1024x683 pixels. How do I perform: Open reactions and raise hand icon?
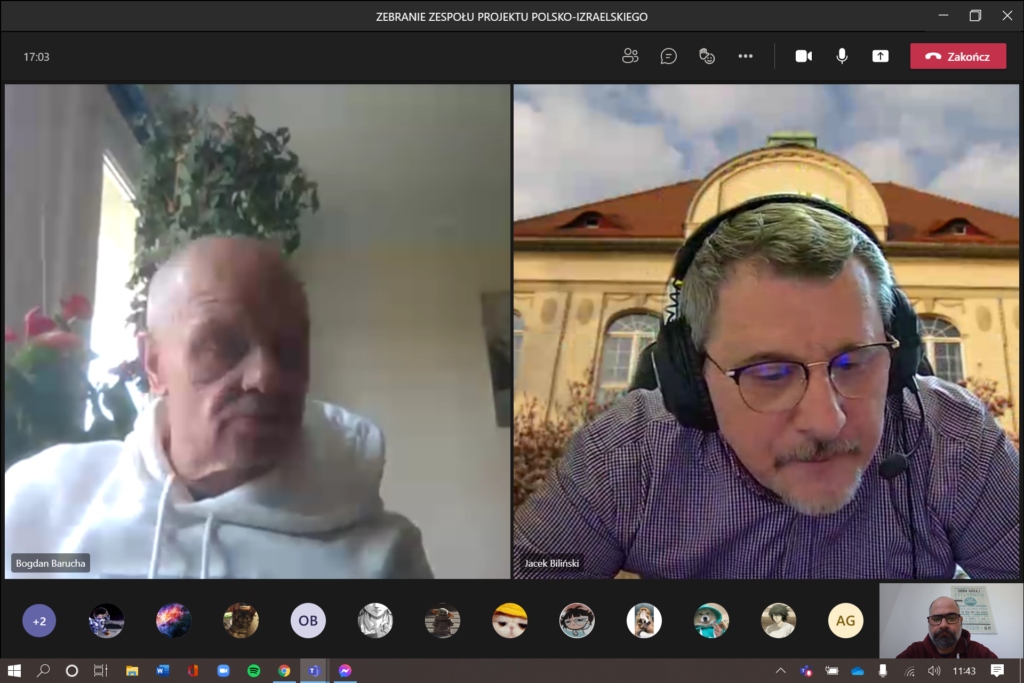click(707, 56)
